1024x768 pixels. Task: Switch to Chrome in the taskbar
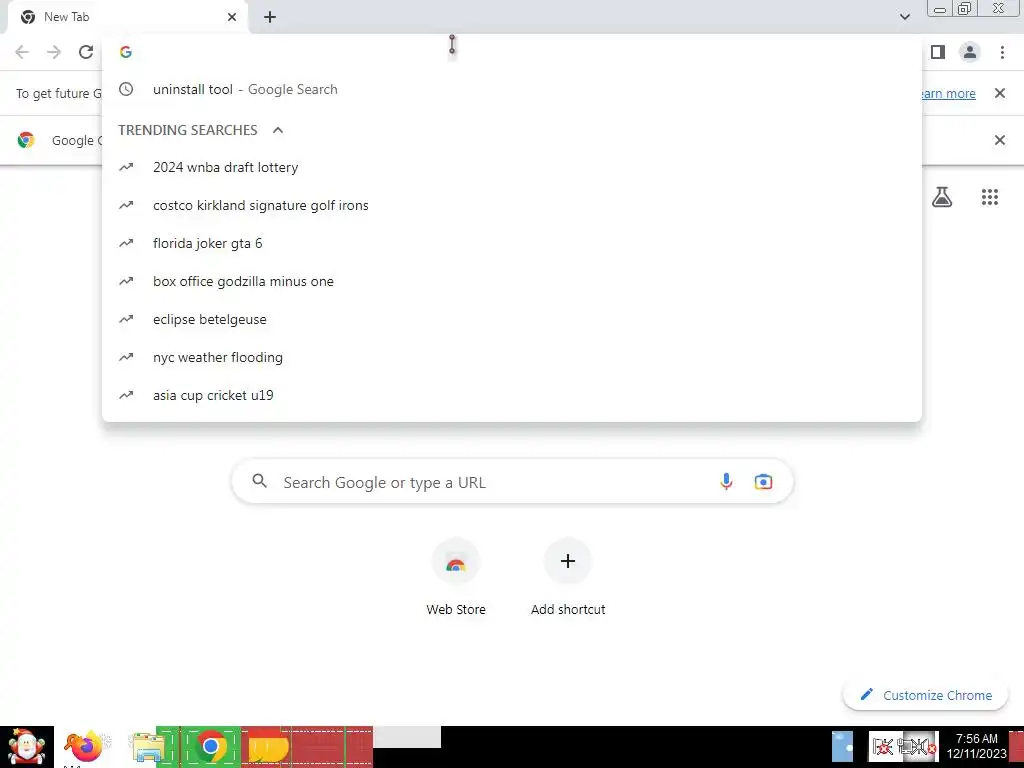pyautogui.click(x=210, y=746)
